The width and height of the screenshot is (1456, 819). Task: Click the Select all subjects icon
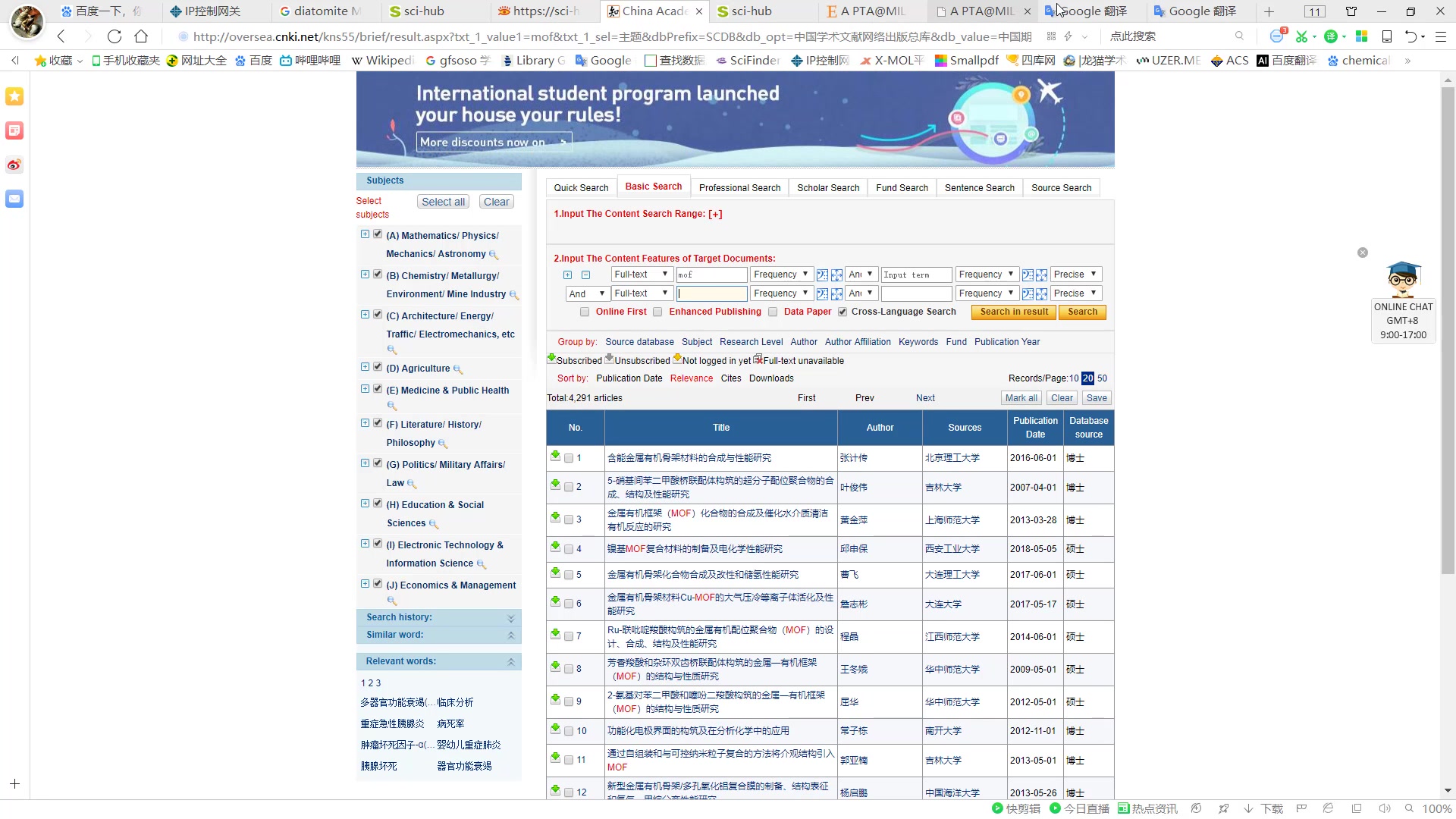point(443,201)
